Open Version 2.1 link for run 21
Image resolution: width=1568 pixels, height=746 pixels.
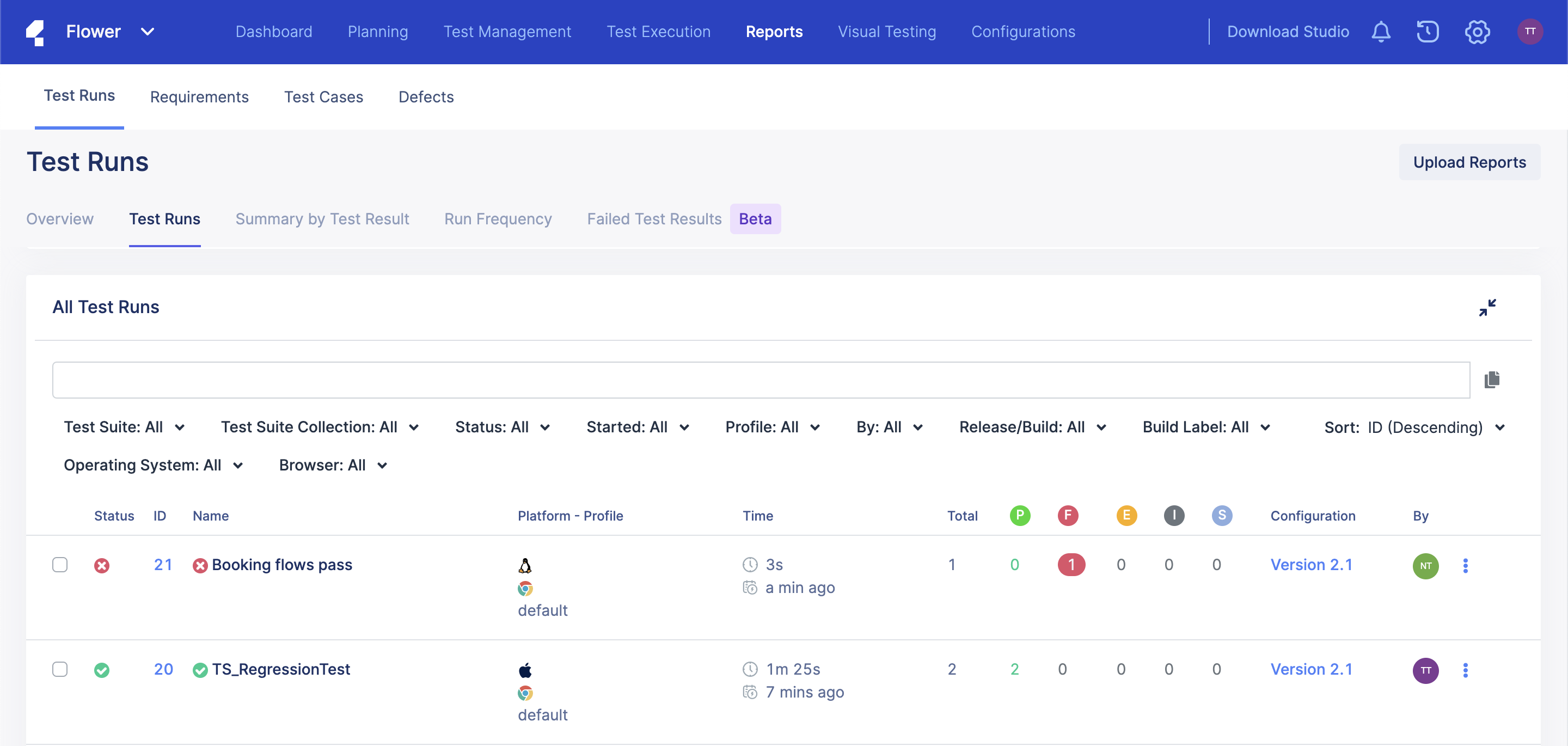point(1311,565)
